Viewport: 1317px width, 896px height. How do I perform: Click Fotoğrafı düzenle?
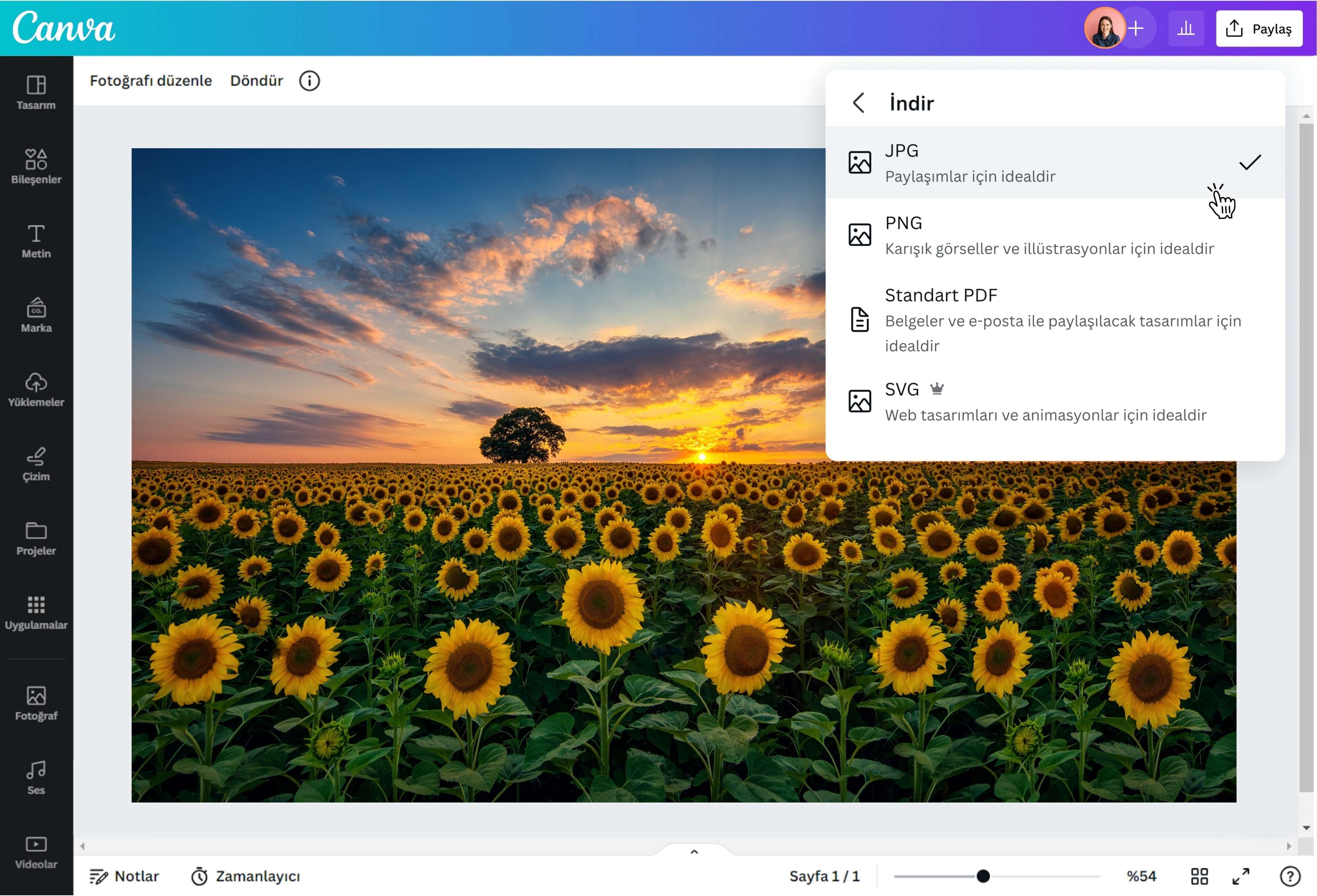pos(151,80)
